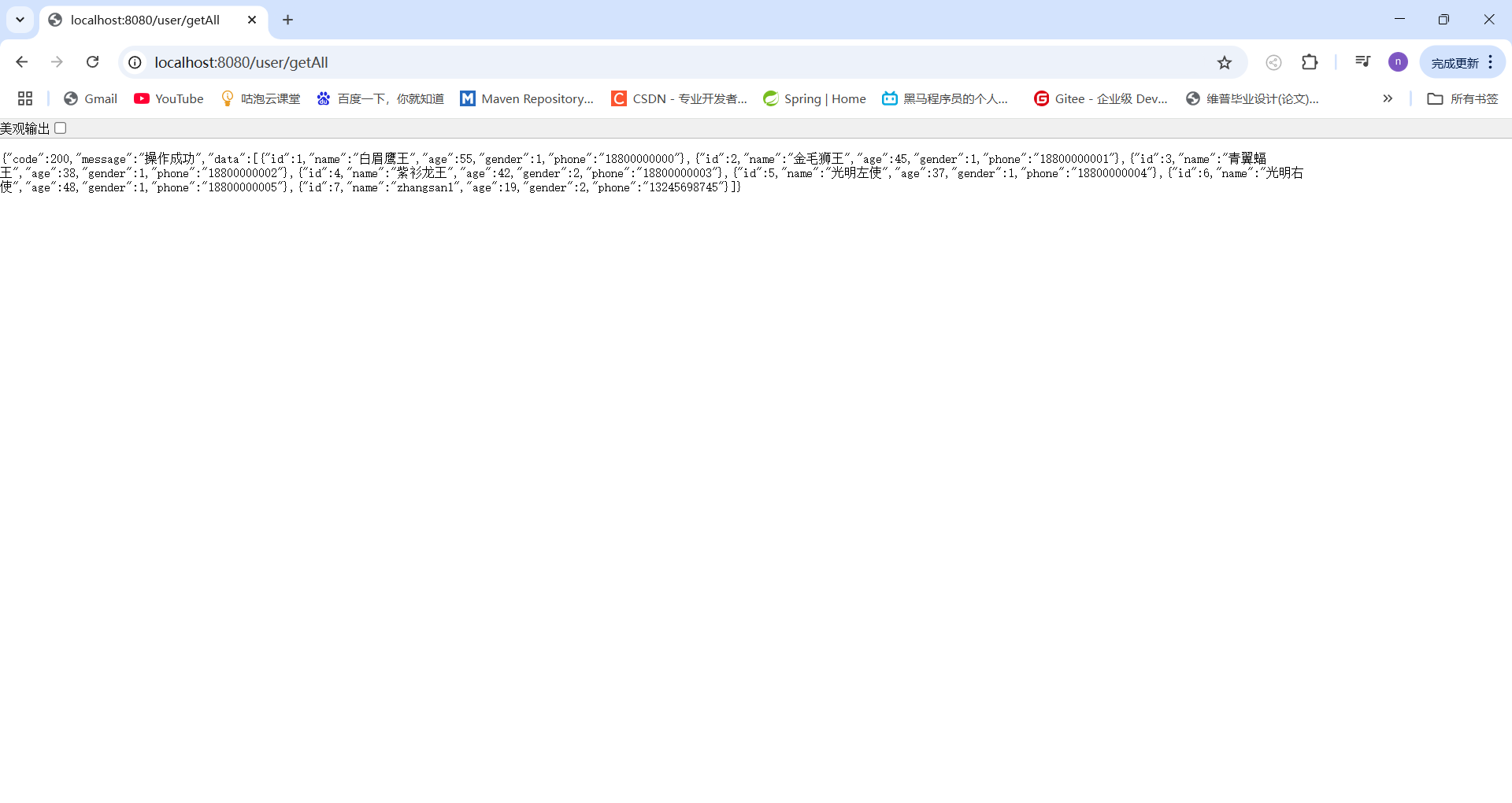
Task: Click the Gmail bookmark icon
Action: coord(69,98)
